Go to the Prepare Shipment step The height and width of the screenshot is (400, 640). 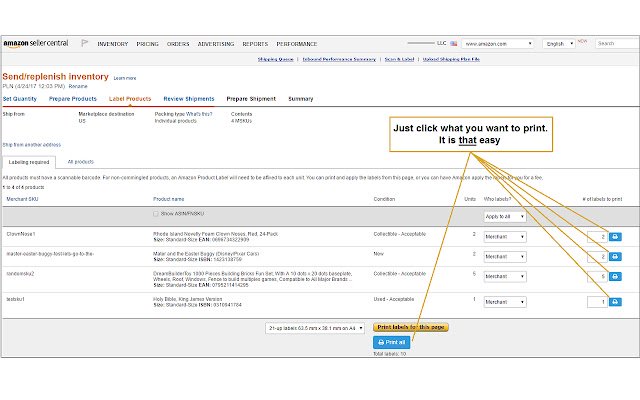pos(251,99)
